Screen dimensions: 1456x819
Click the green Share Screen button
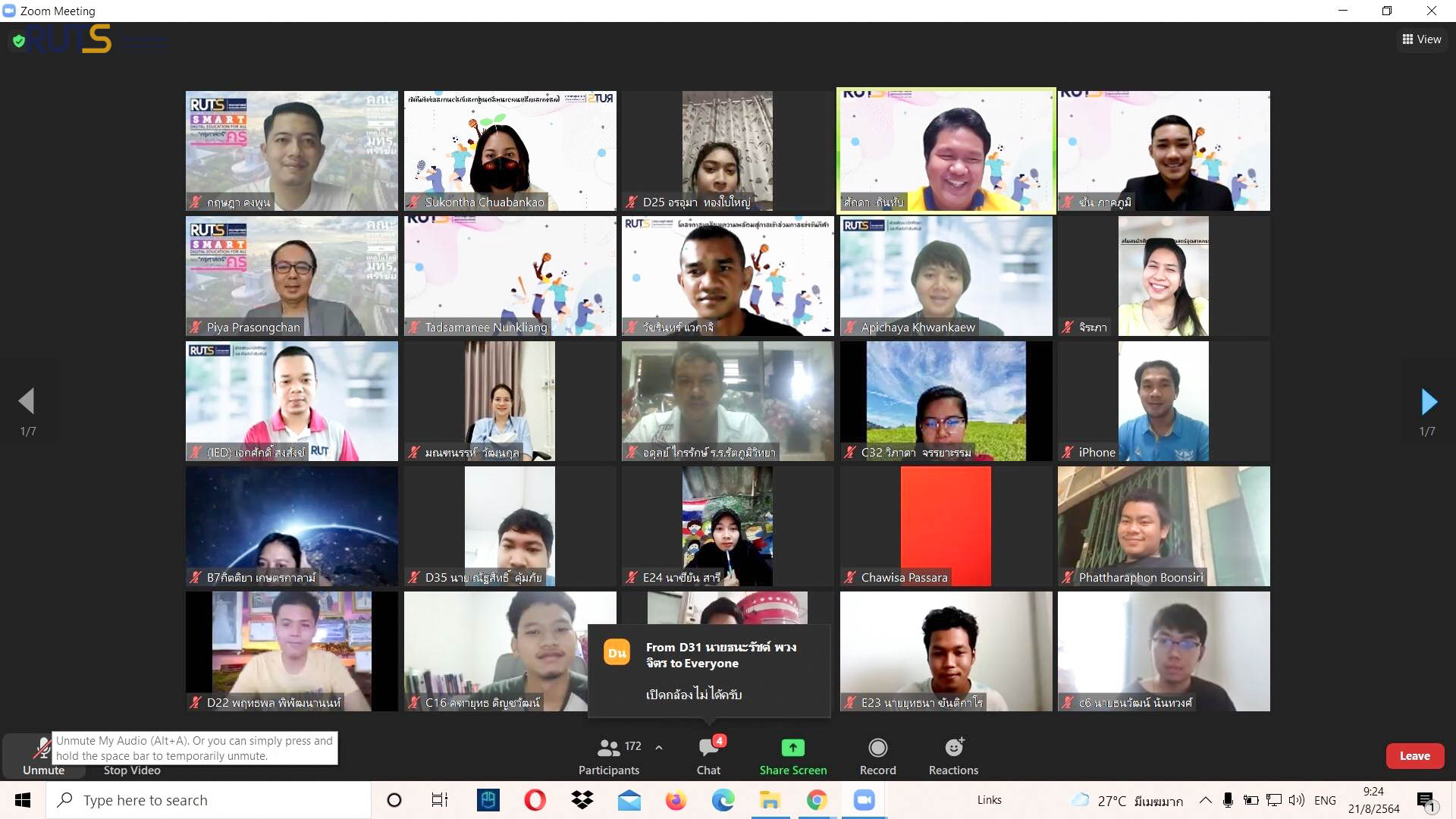point(793,756)
